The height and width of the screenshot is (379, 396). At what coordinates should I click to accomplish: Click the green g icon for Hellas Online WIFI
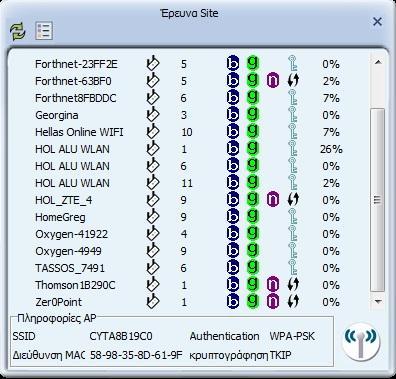[x=253, y=131]
